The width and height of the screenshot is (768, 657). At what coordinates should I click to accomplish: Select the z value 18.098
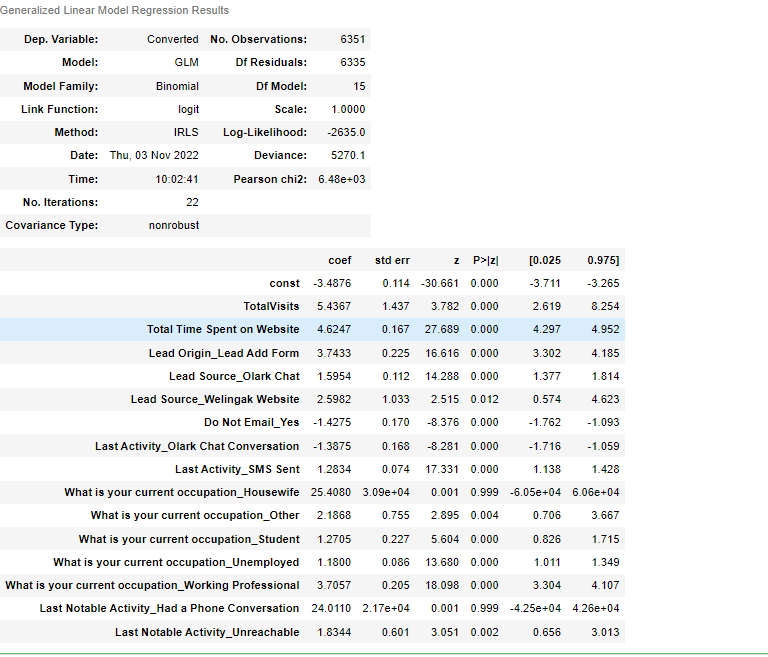click(x=442, y=585)
